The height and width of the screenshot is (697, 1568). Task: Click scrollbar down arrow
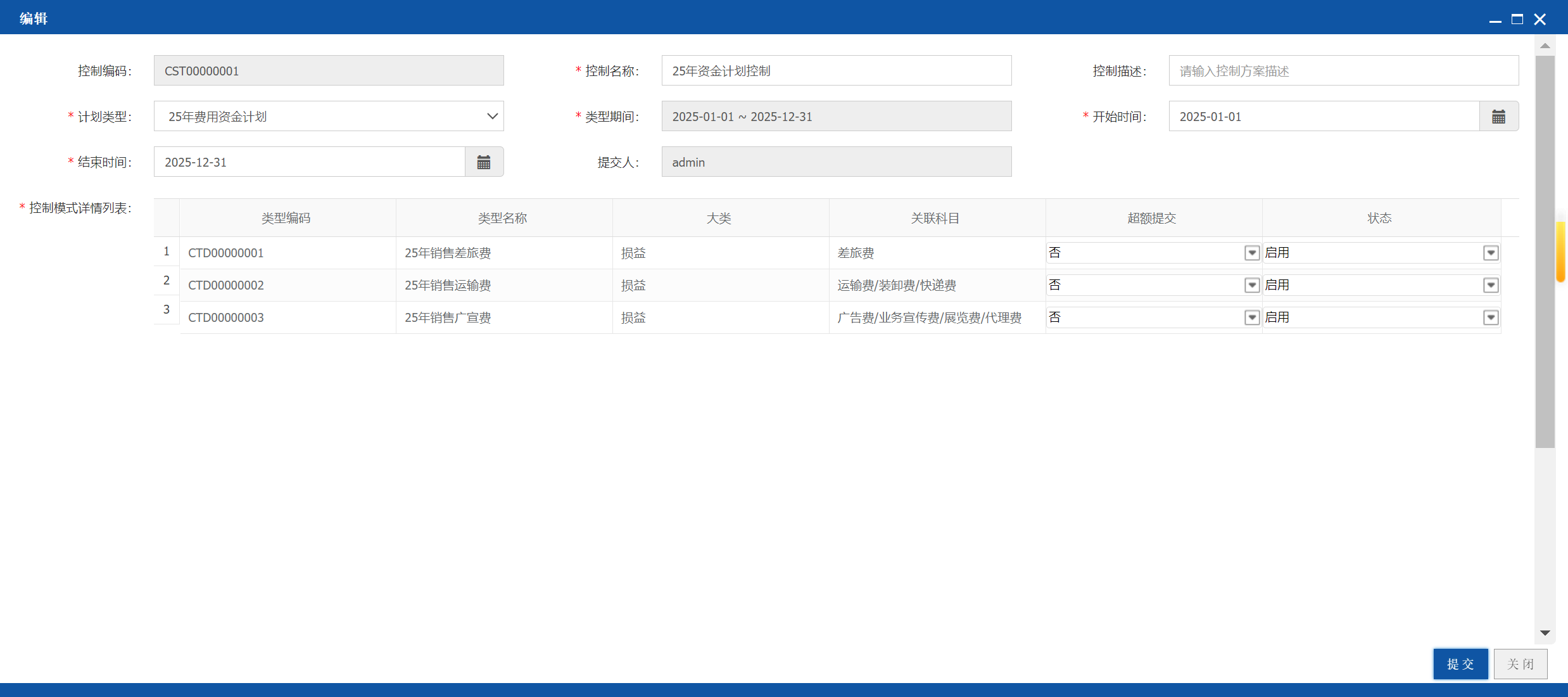pyautogui.click(x=1545, y=632)
